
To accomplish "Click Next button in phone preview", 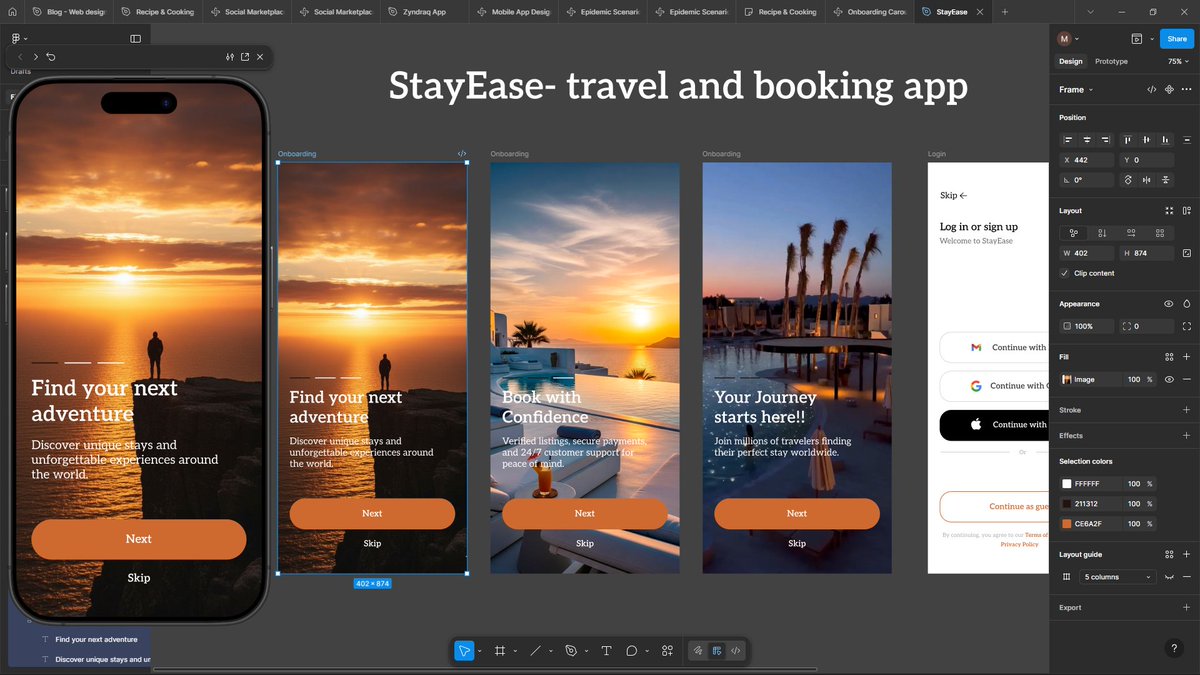I will (138, 539).
